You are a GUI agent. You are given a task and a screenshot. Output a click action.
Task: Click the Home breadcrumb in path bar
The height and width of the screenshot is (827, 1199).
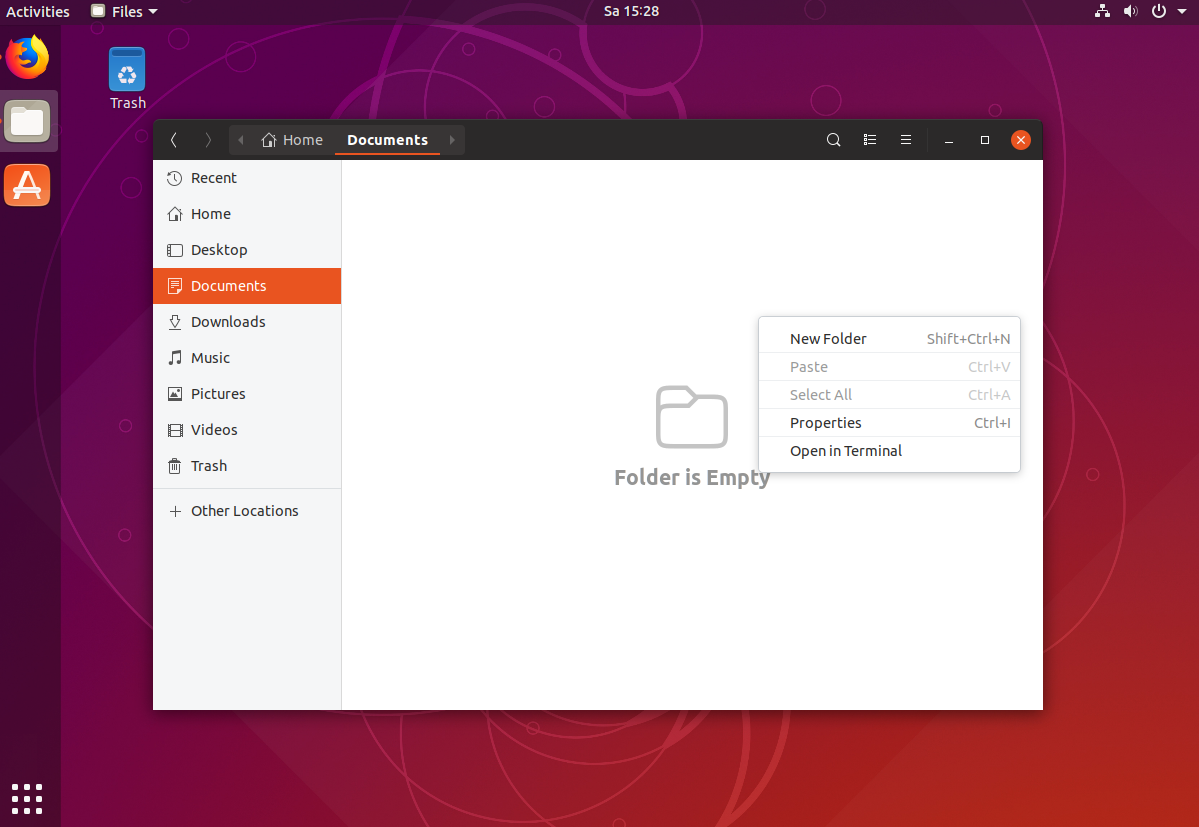click(292, 140)
